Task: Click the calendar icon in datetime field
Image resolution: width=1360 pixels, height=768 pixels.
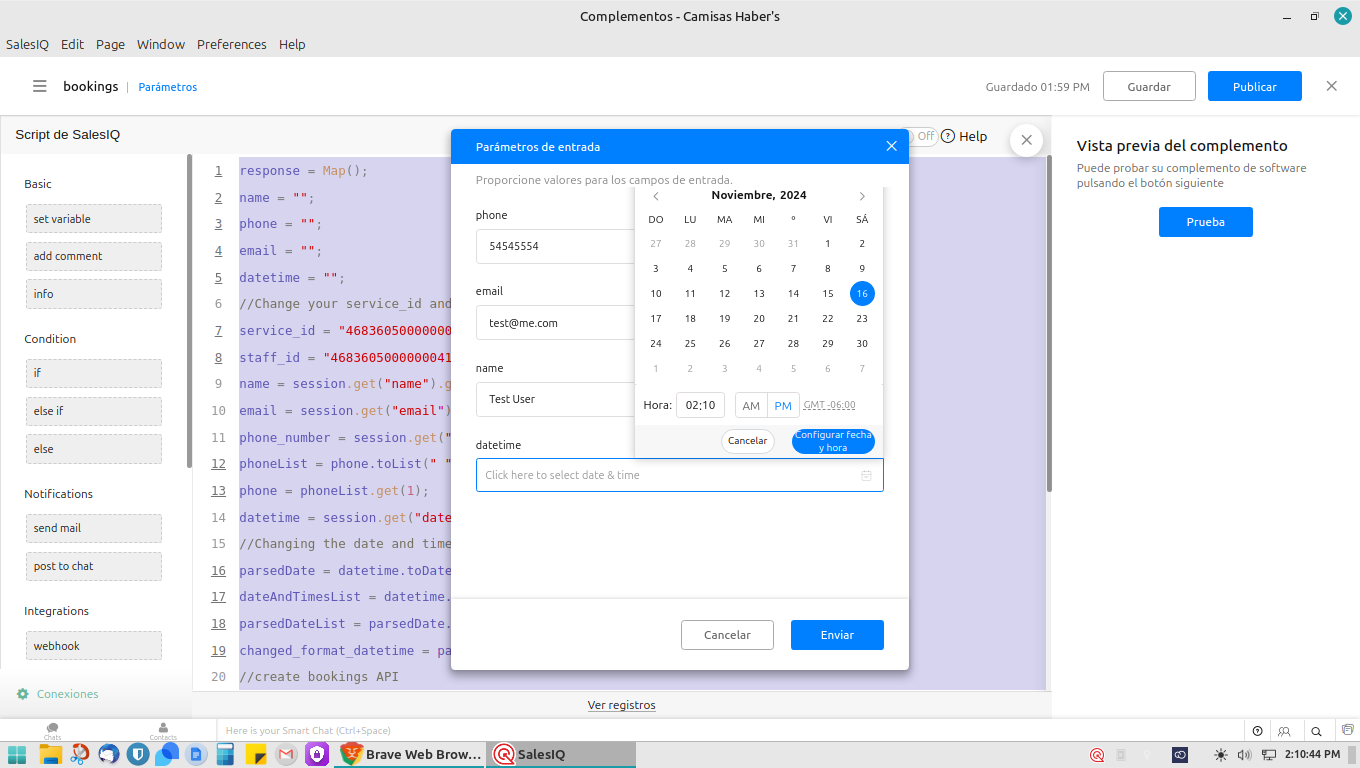Action: pos(866,475)
